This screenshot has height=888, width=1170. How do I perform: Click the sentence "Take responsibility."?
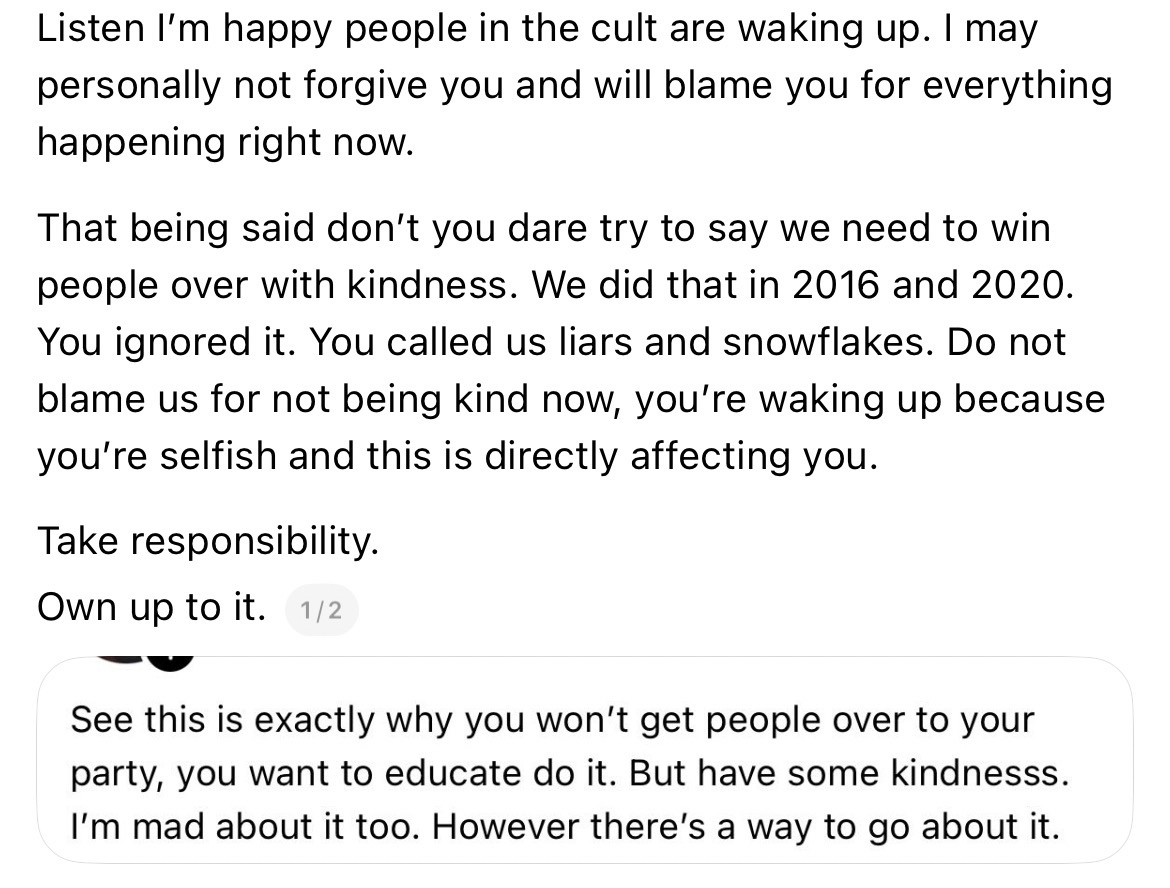pos(208,541)
